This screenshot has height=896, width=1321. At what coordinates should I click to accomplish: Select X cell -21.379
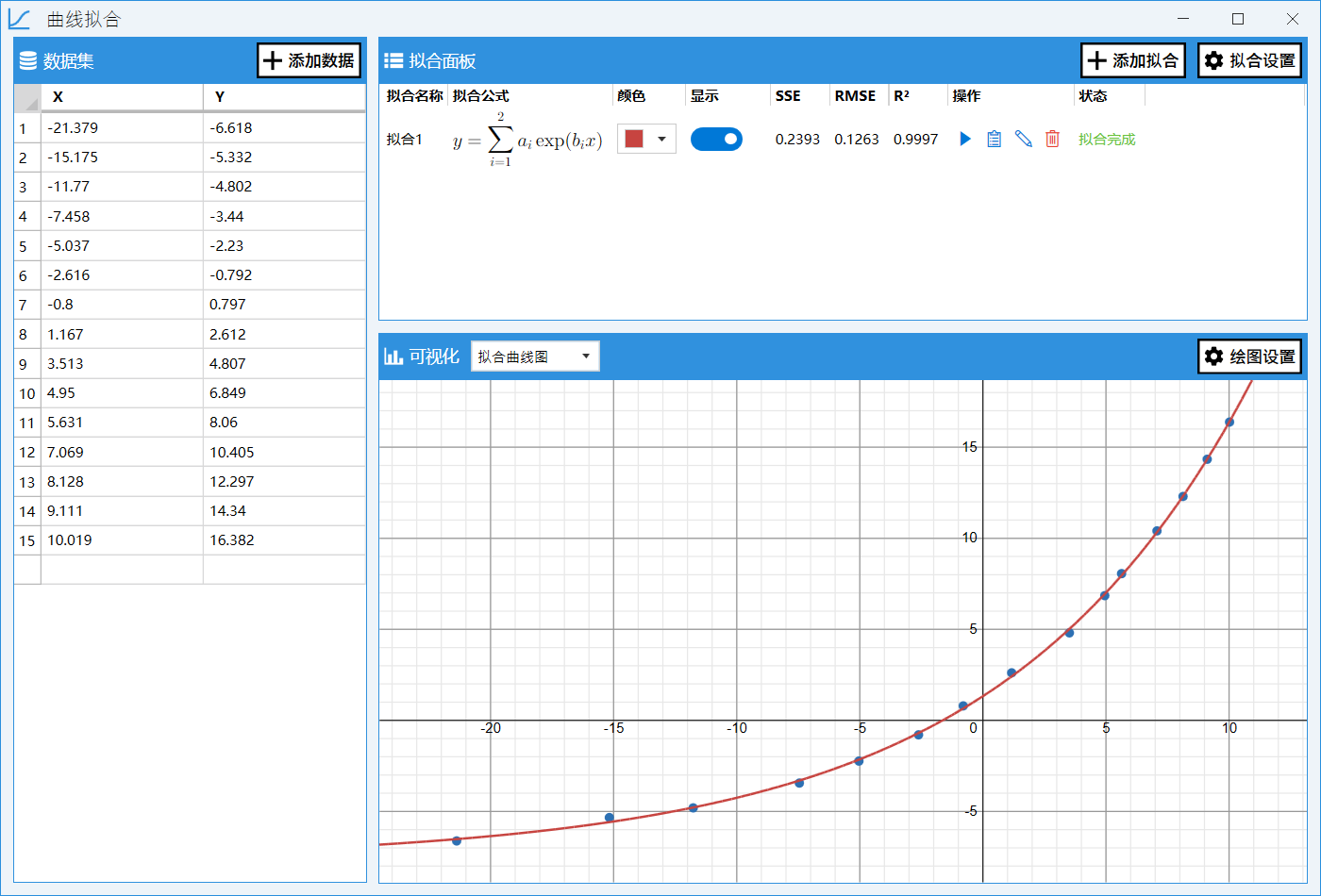(122, 128)
